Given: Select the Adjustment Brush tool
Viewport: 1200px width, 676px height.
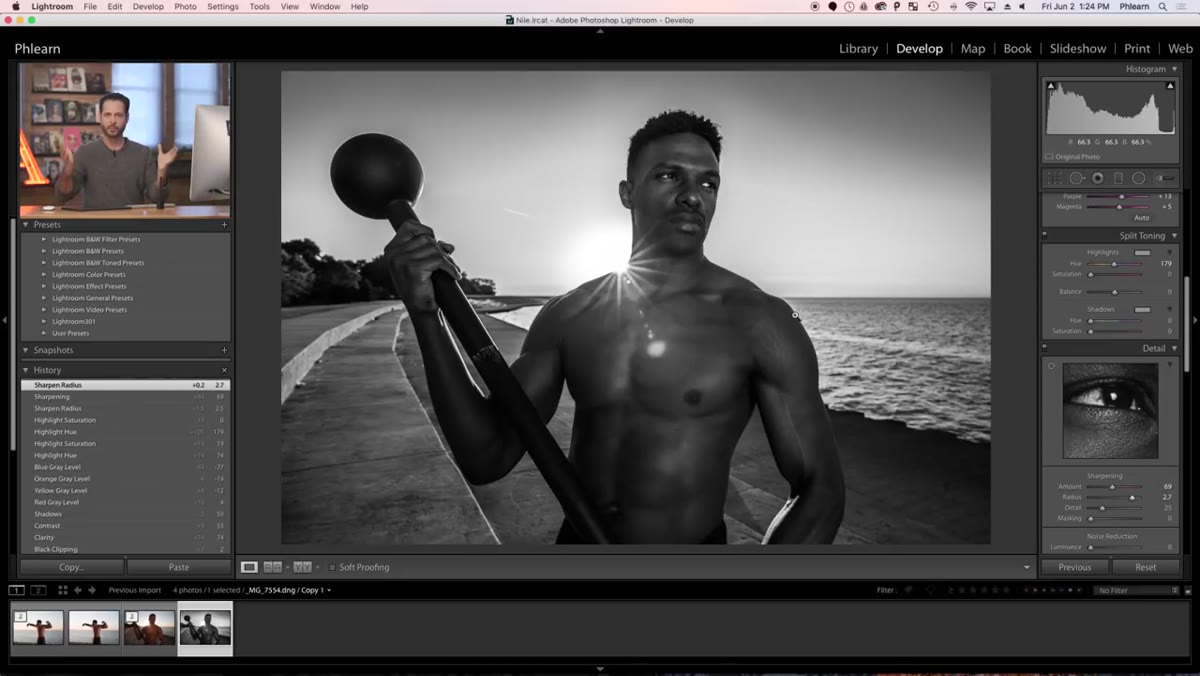Looking at the screenshot, I should 1165,178.
